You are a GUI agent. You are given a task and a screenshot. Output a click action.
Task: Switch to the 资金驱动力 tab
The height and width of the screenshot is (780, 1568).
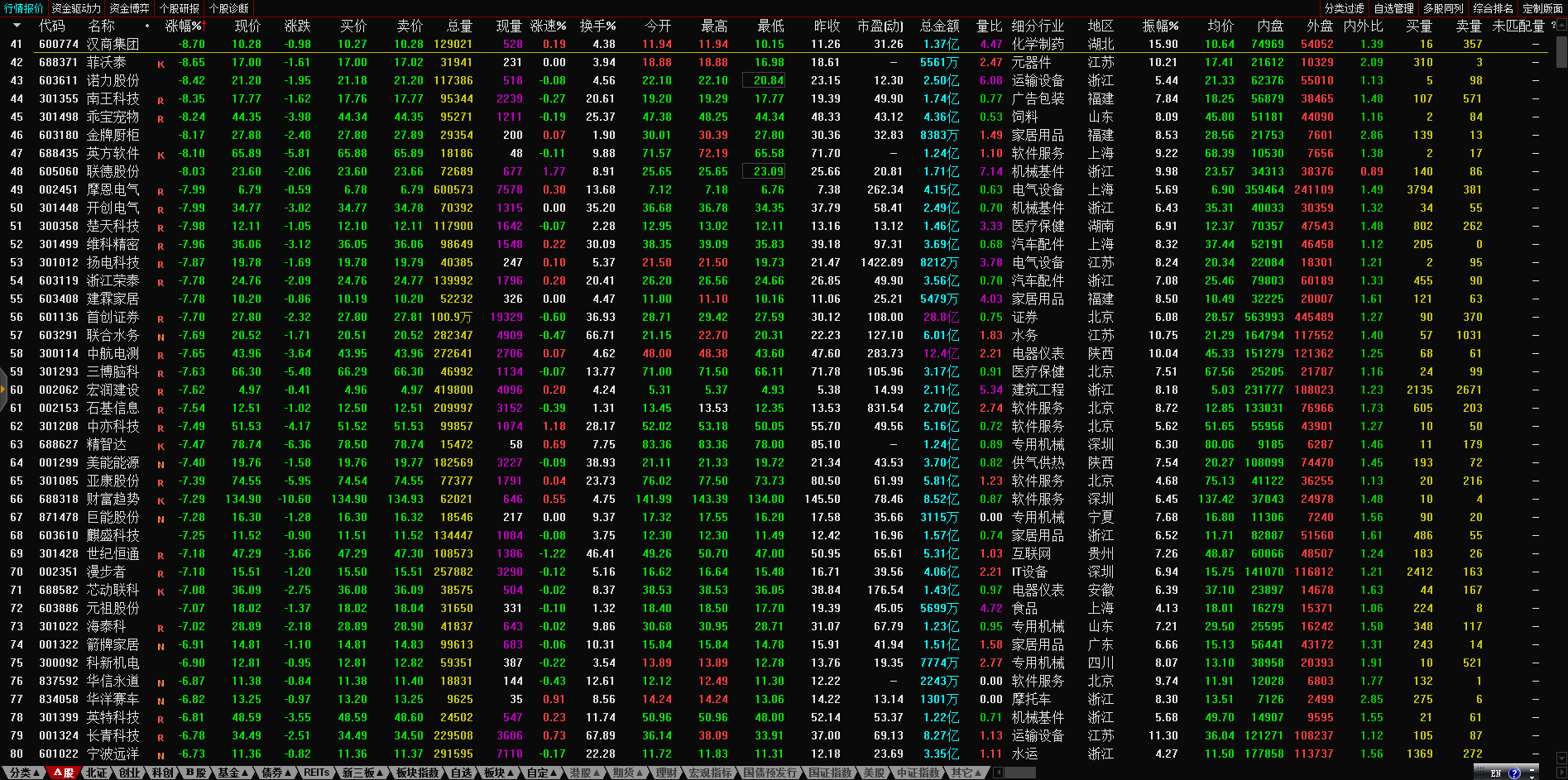pyautogui.click(x=76, y=8)
